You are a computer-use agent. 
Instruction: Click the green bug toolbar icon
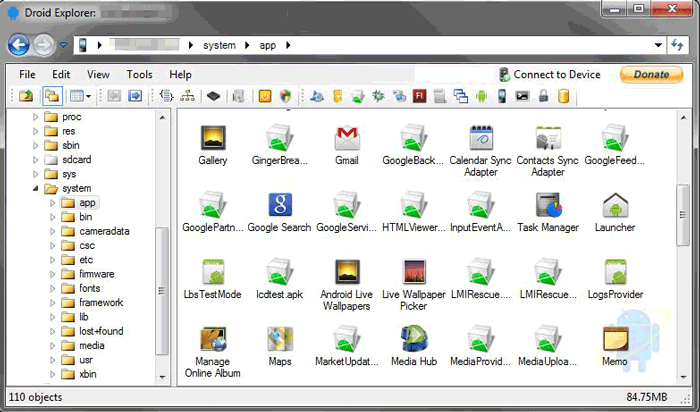378,96
